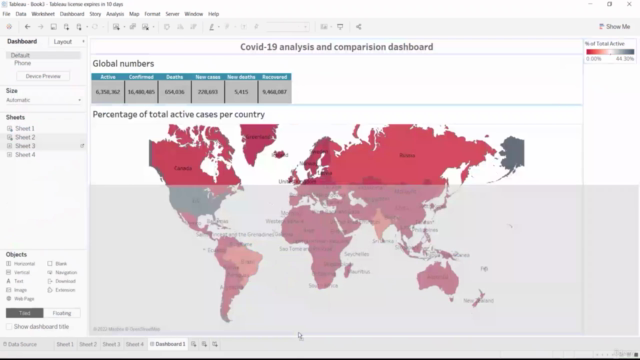
Task: Select the Navigation object
Action: pos(62,272)
